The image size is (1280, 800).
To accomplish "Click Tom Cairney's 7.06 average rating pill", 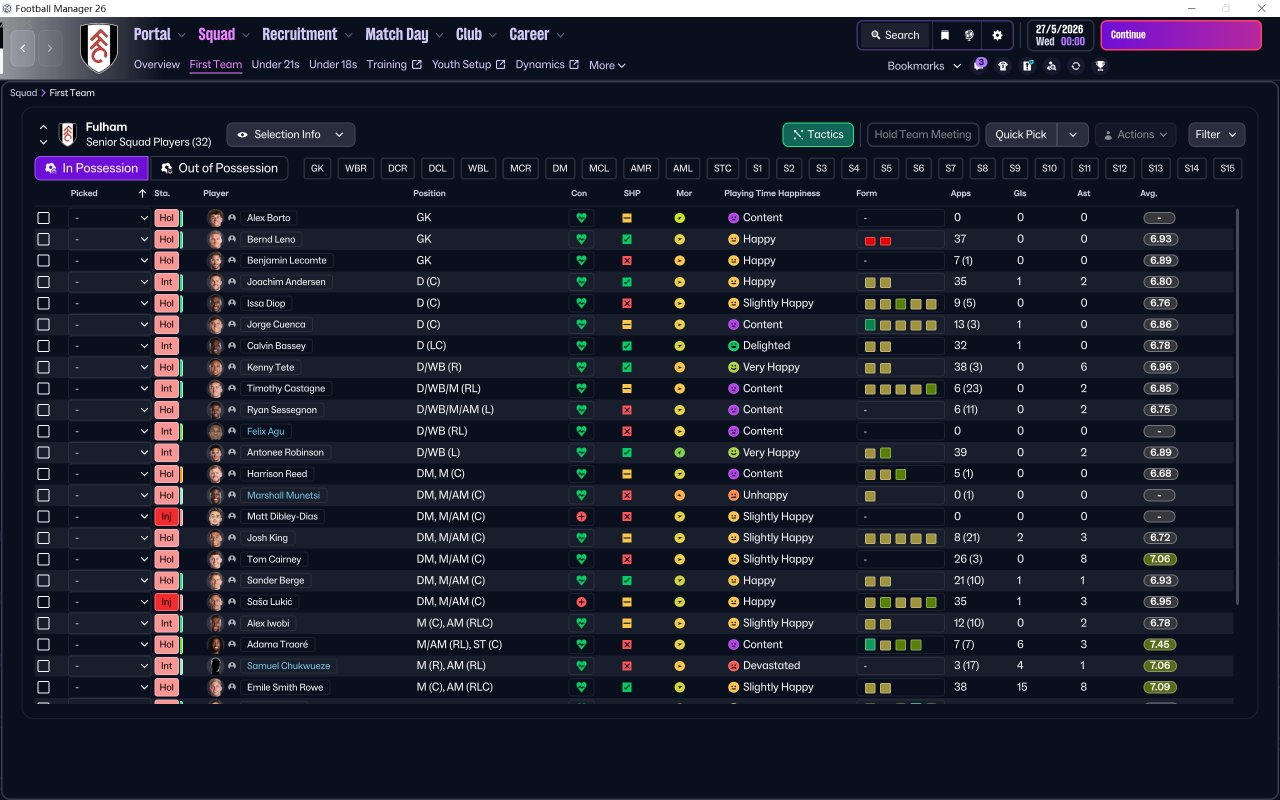I will point(1159,559).
